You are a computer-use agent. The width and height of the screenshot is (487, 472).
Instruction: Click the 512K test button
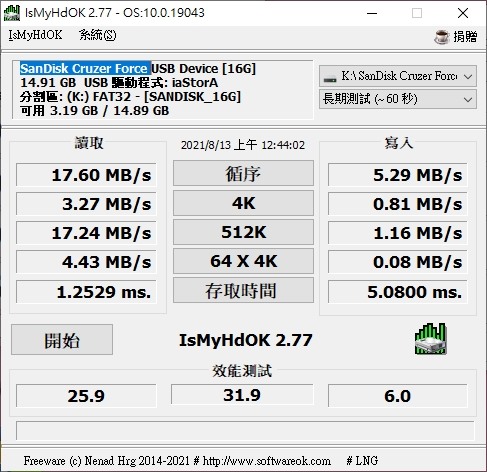[x=243, y=232]
